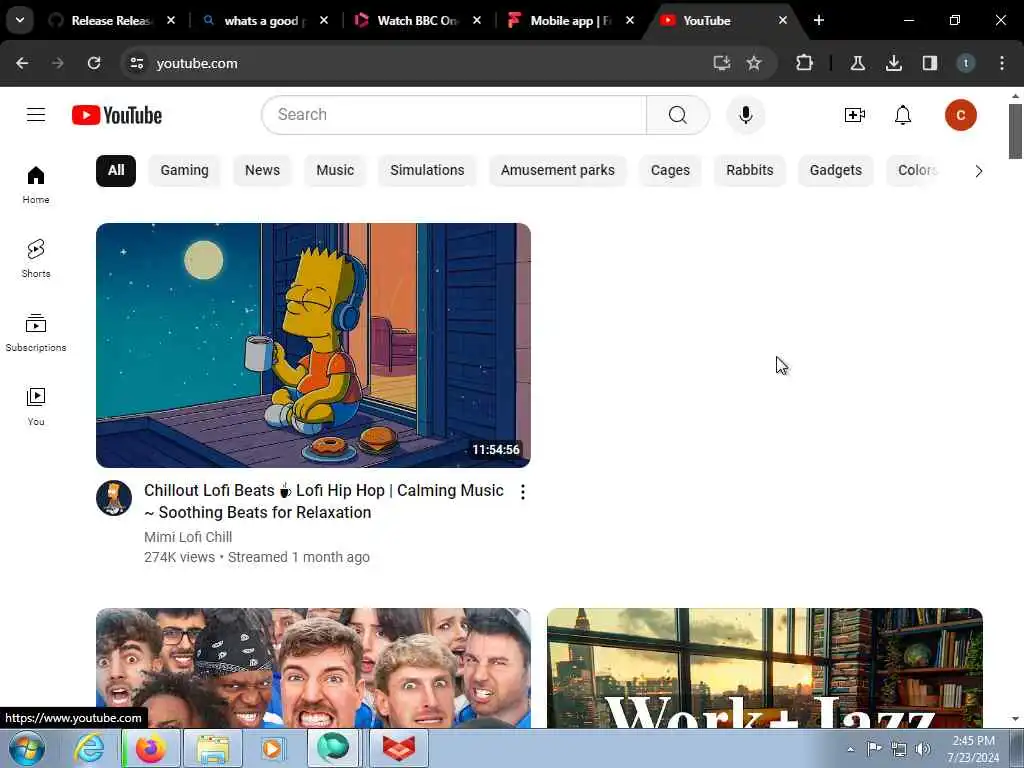Click the magnifier search button
This screenshot has width=1024, height=768.
(x=678, y=115)
